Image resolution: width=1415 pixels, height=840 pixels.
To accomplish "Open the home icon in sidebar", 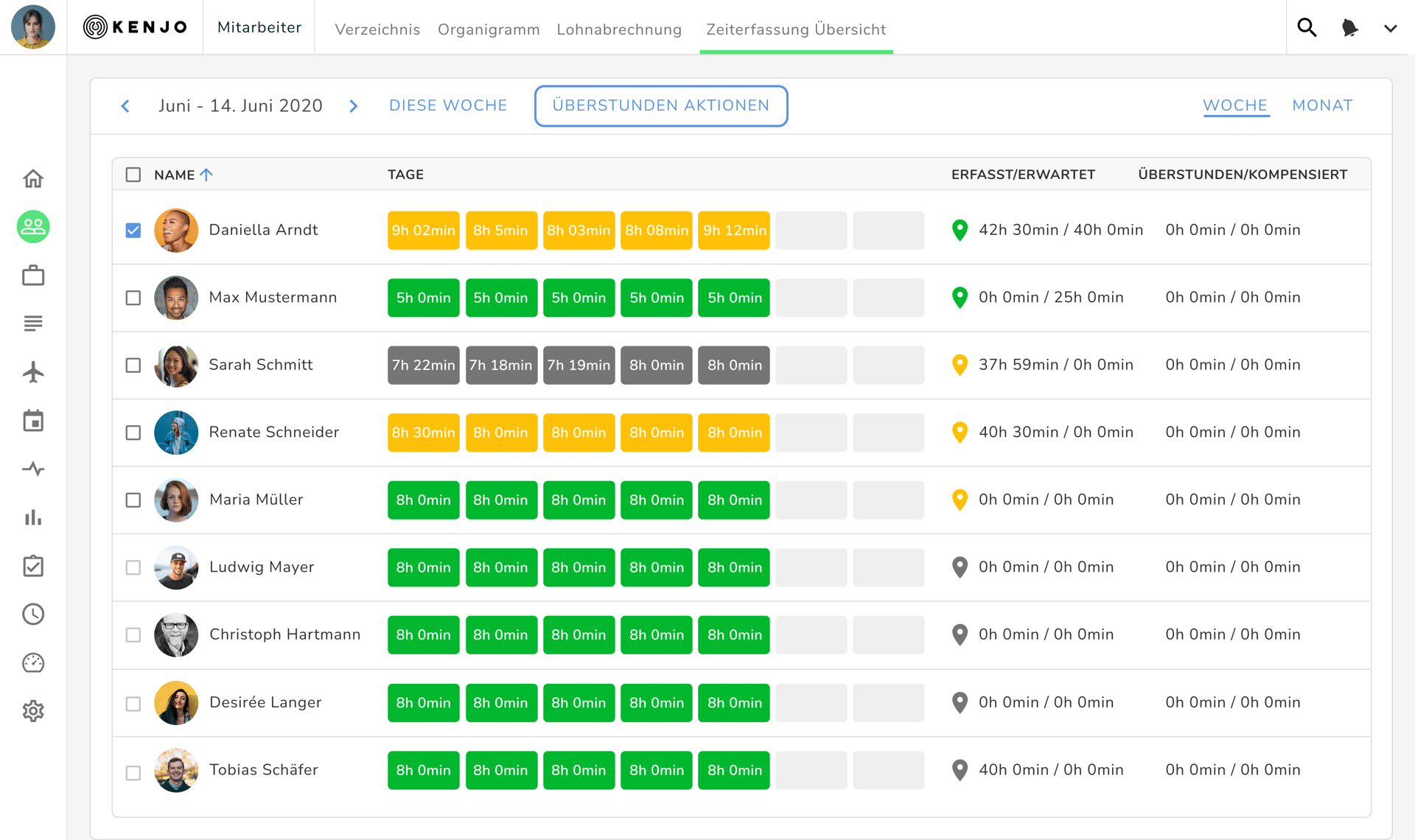I will point(33,178).
